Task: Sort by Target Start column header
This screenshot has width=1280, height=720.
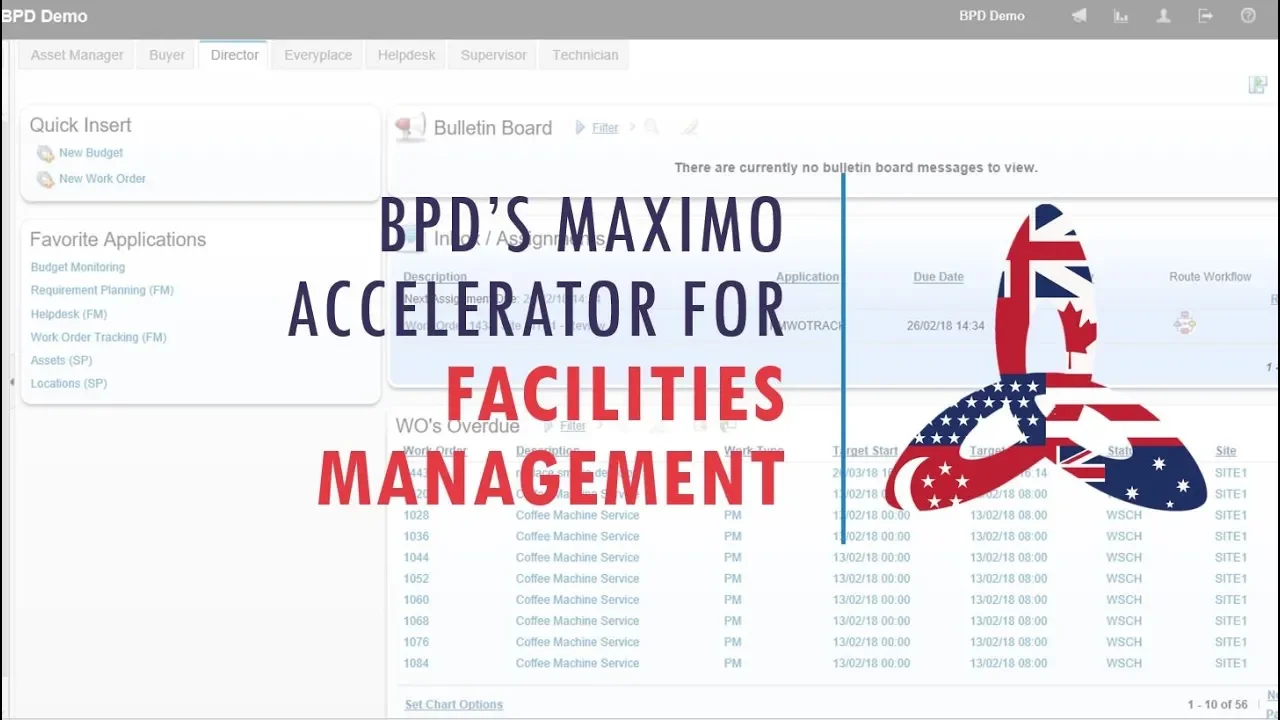Action: 865,451
